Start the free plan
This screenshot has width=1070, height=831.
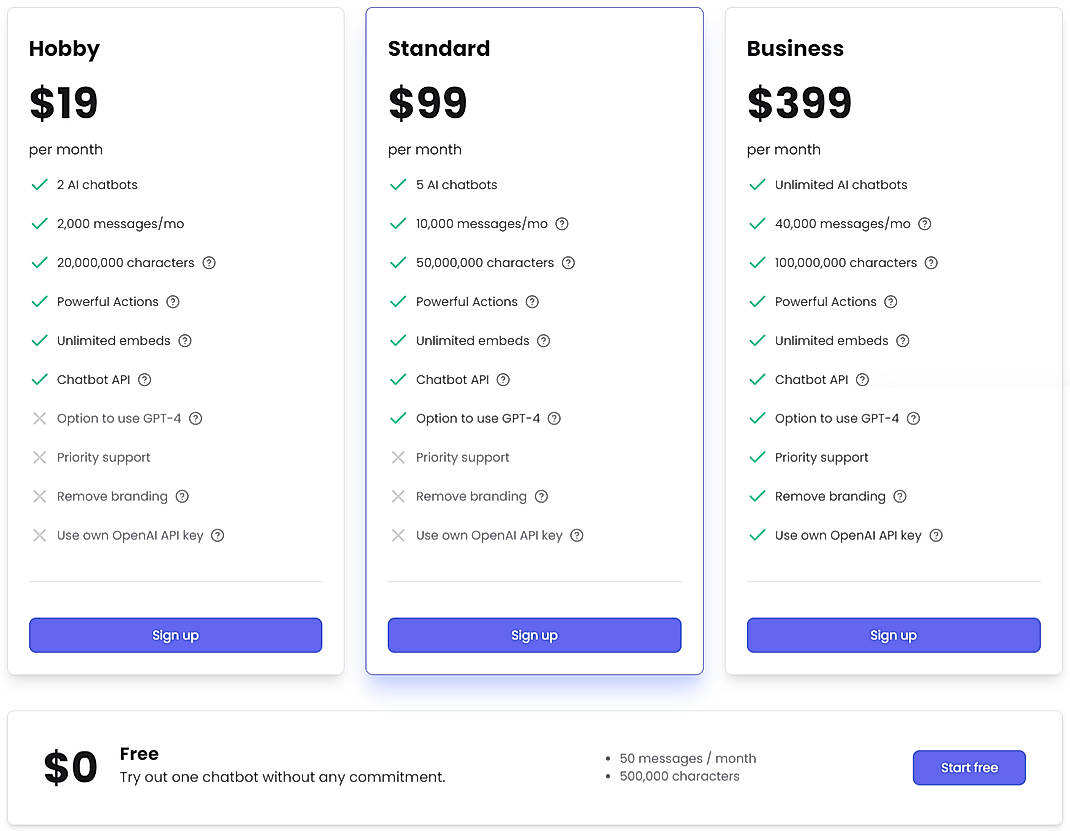click(969, 767)
